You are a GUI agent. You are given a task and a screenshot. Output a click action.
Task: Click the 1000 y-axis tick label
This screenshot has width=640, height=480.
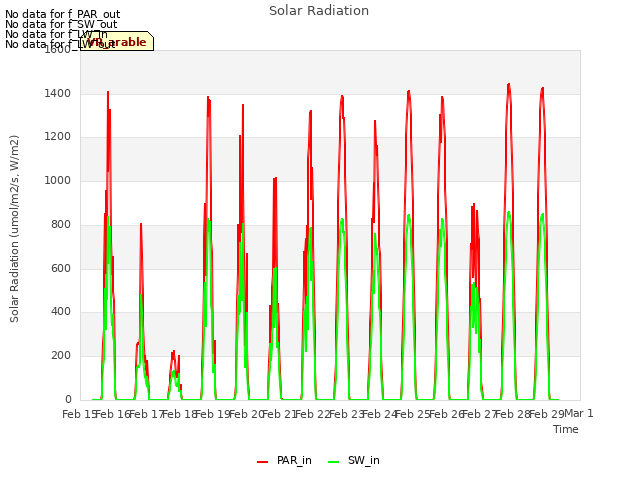click(58, 180)
